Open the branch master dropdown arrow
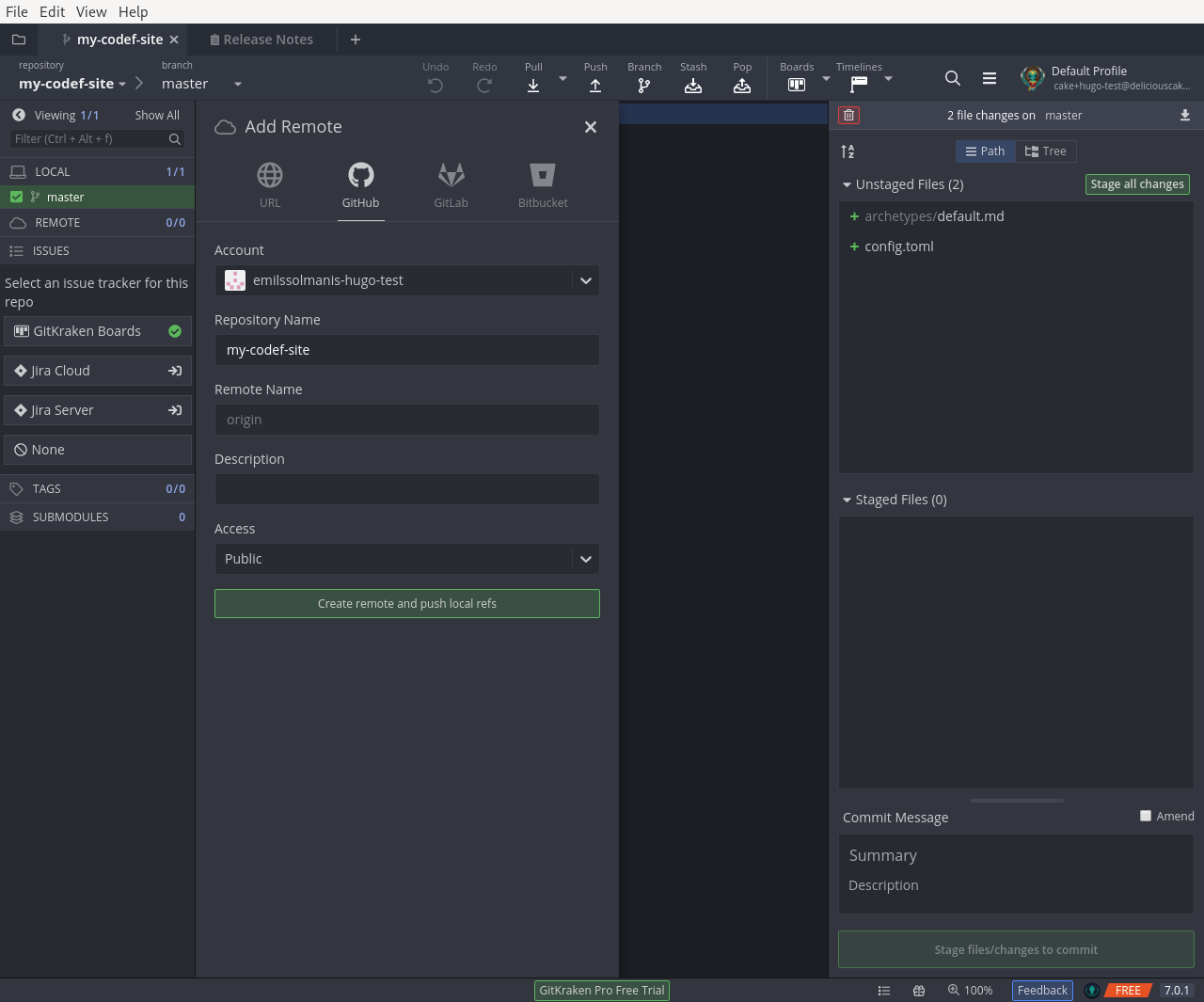Image resolution: width=1204 pixels, height=1002 pixels. coord(238,84)
